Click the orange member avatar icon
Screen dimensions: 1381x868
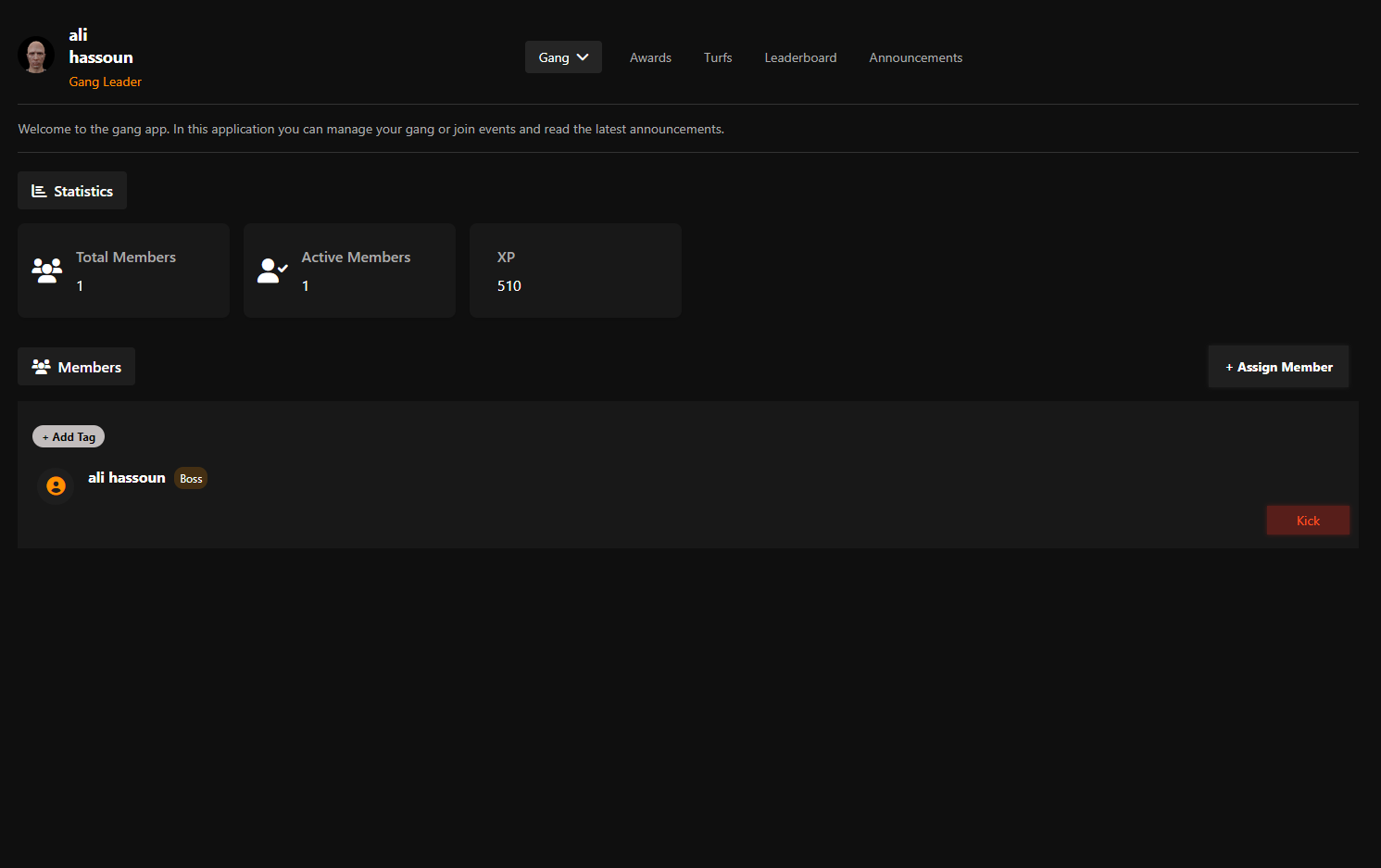point(56,485)
